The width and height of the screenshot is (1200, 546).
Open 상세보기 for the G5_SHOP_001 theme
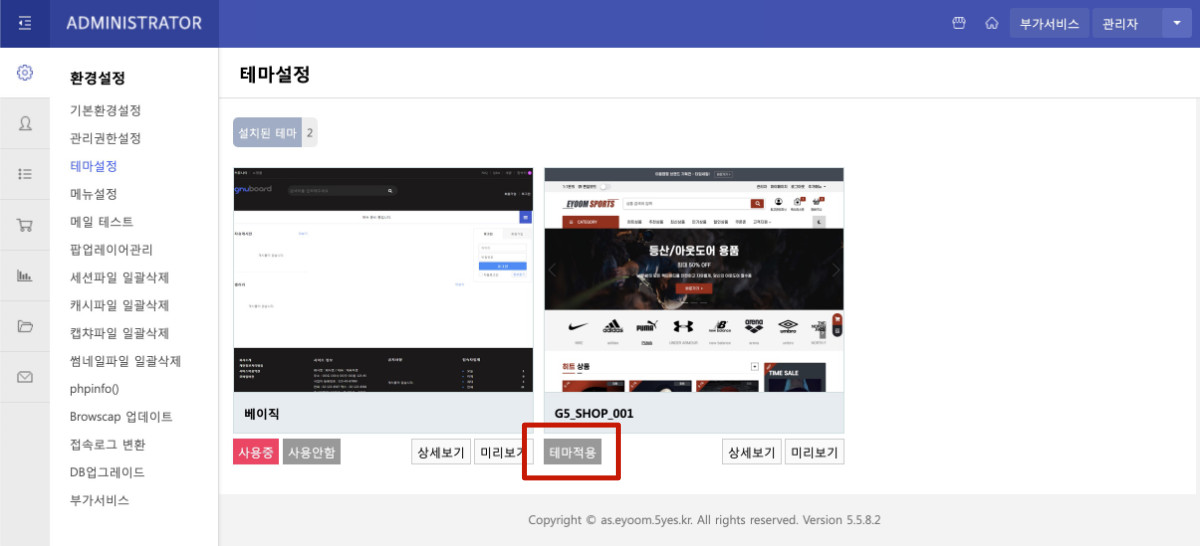pos(750,452)
